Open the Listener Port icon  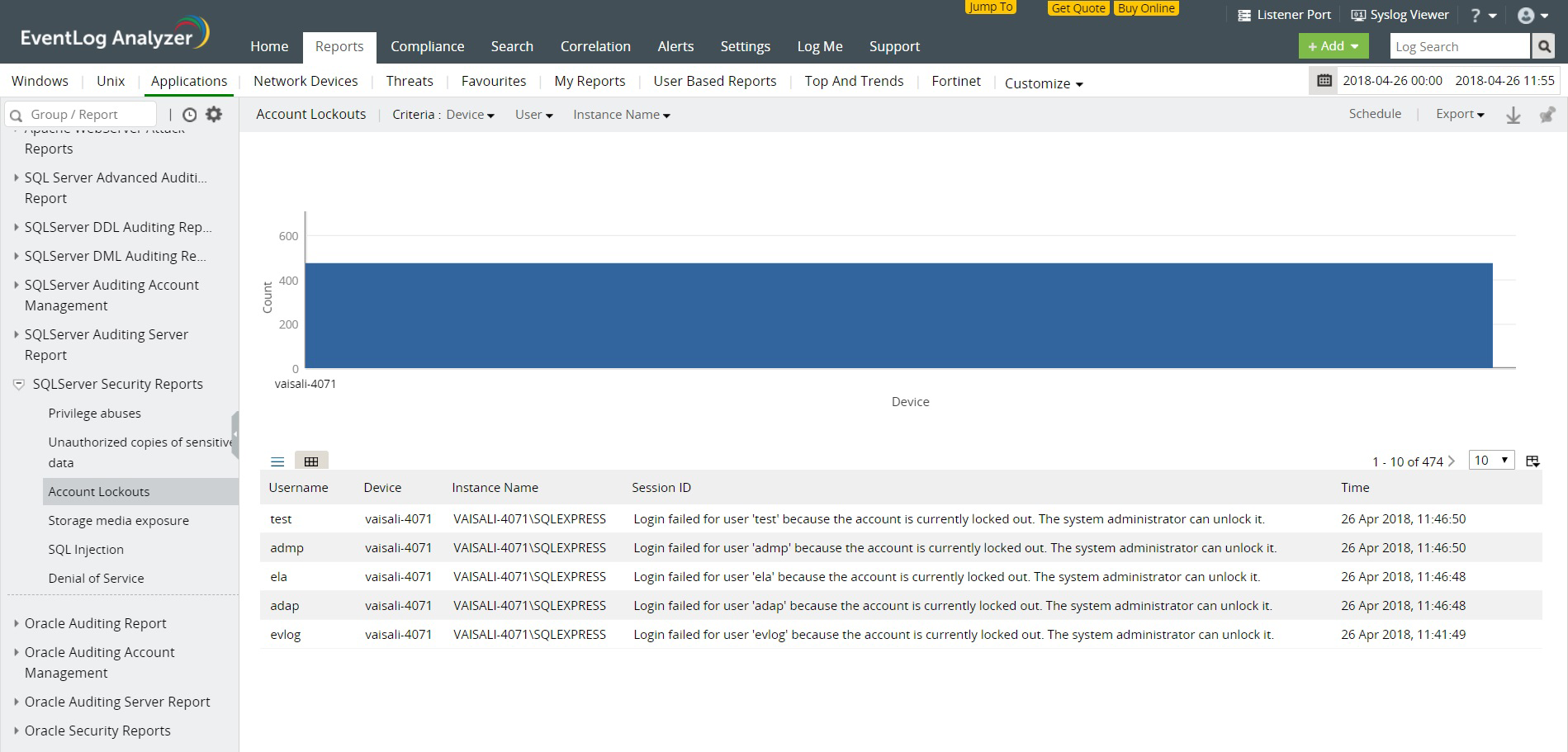pos(1244,15)
